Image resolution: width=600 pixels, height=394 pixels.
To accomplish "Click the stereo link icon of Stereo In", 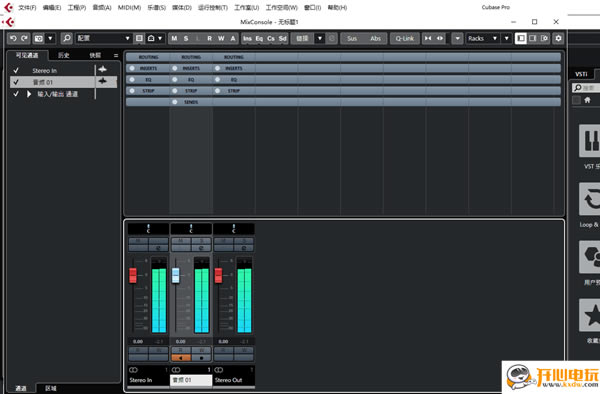I will pos(134,370).
